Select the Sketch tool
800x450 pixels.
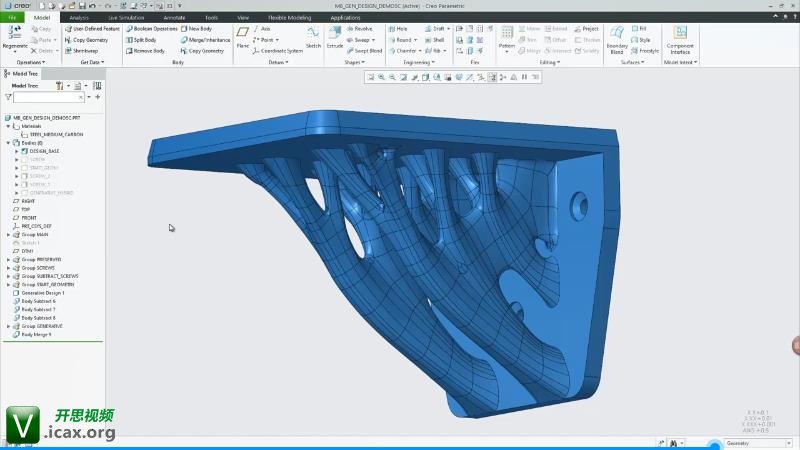[x=313, y=36]
